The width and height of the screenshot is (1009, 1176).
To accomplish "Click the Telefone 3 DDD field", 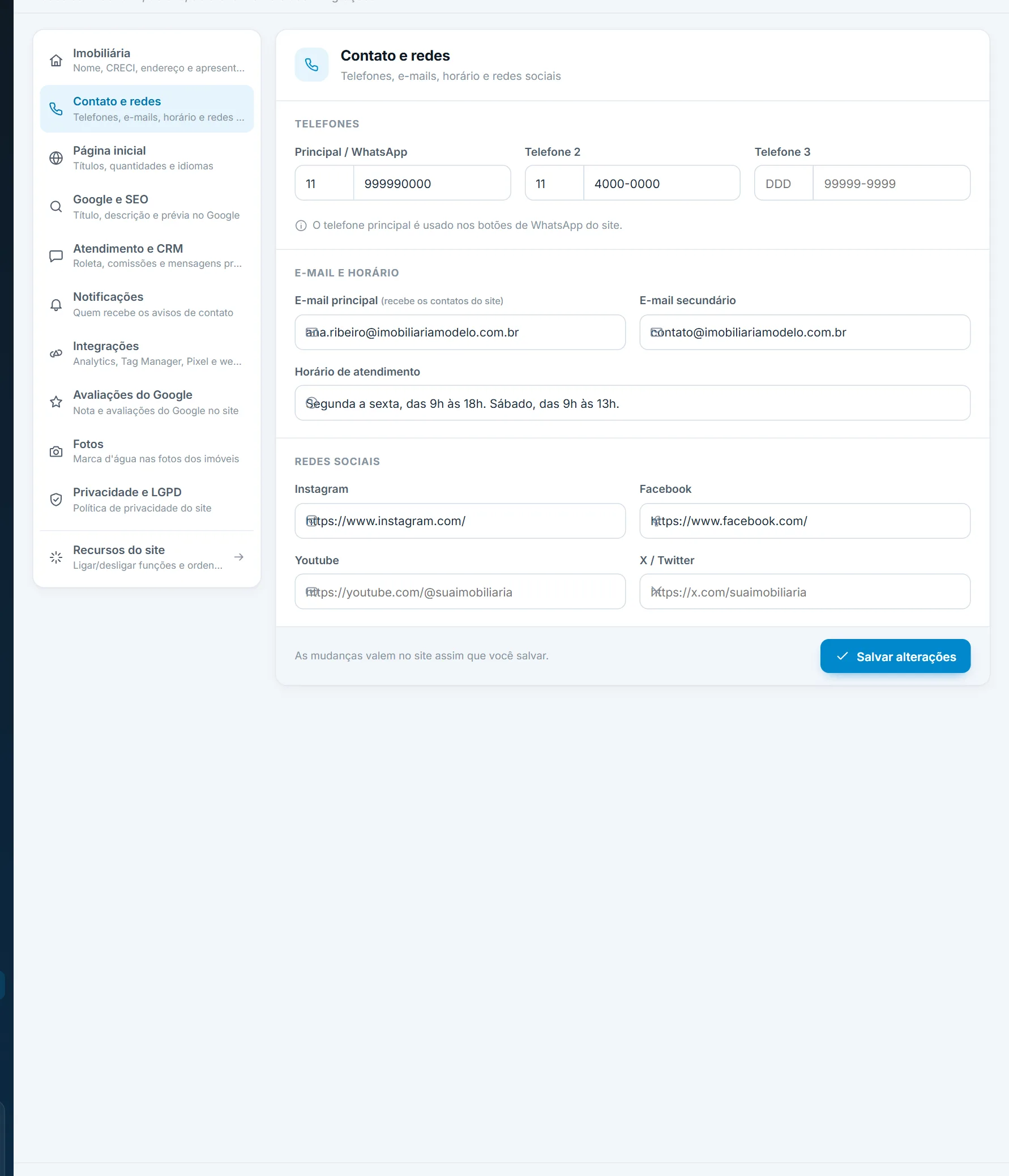I will point(784,184).
